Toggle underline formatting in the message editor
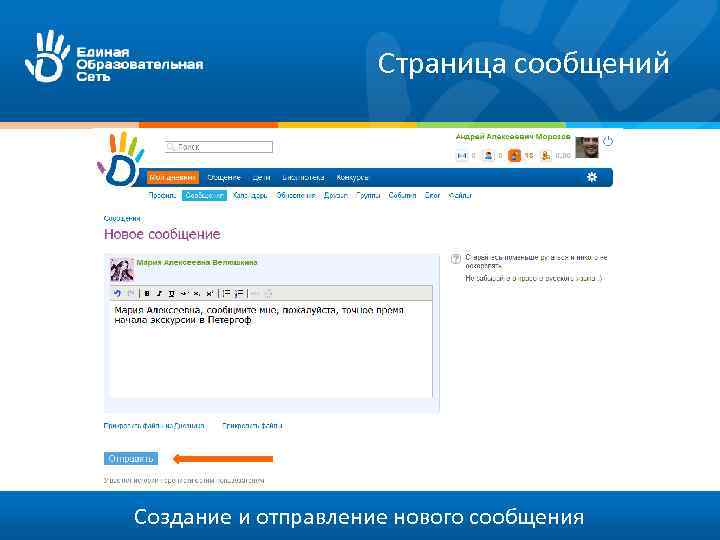This screenshot has width=720, height=540. click(x=172, y=293)
